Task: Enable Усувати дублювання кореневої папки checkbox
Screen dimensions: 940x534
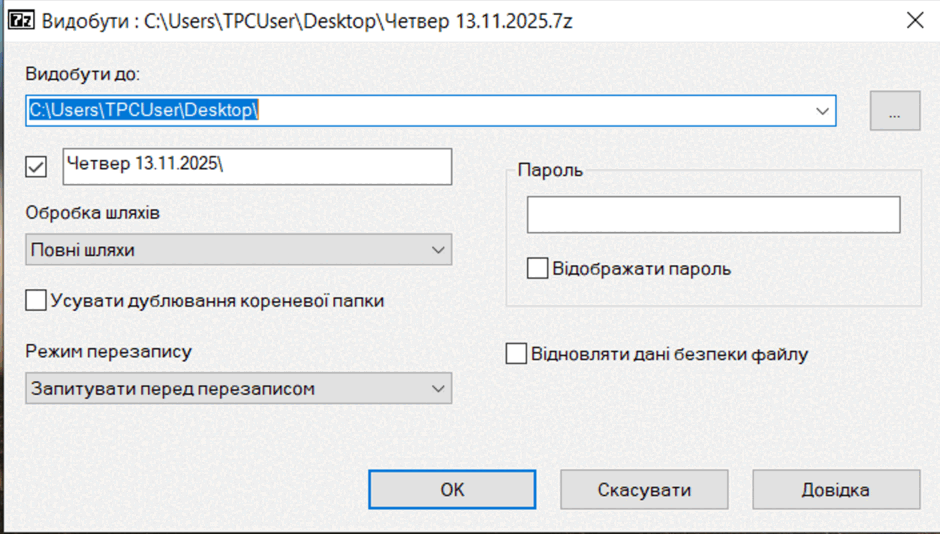Action: tap(36, 300)
